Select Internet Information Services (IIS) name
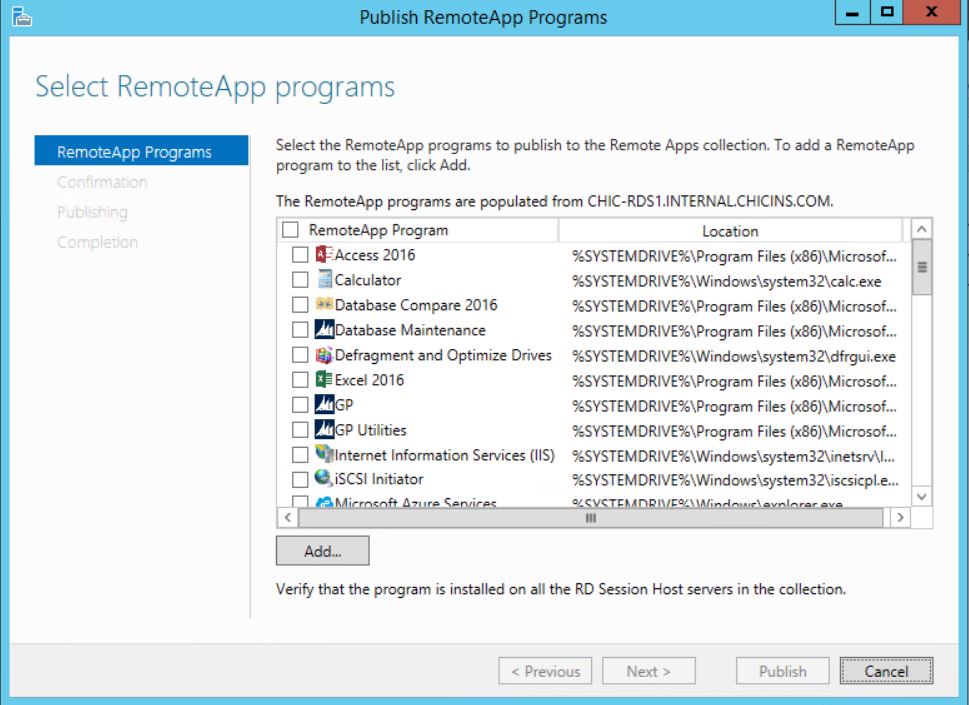 445,455
